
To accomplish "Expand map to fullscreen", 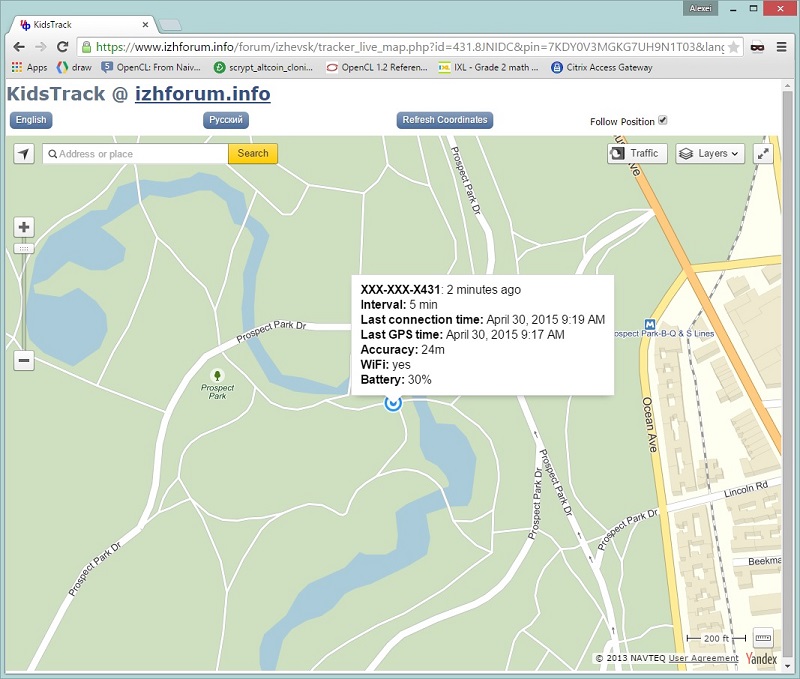I will tap(763, 154).
